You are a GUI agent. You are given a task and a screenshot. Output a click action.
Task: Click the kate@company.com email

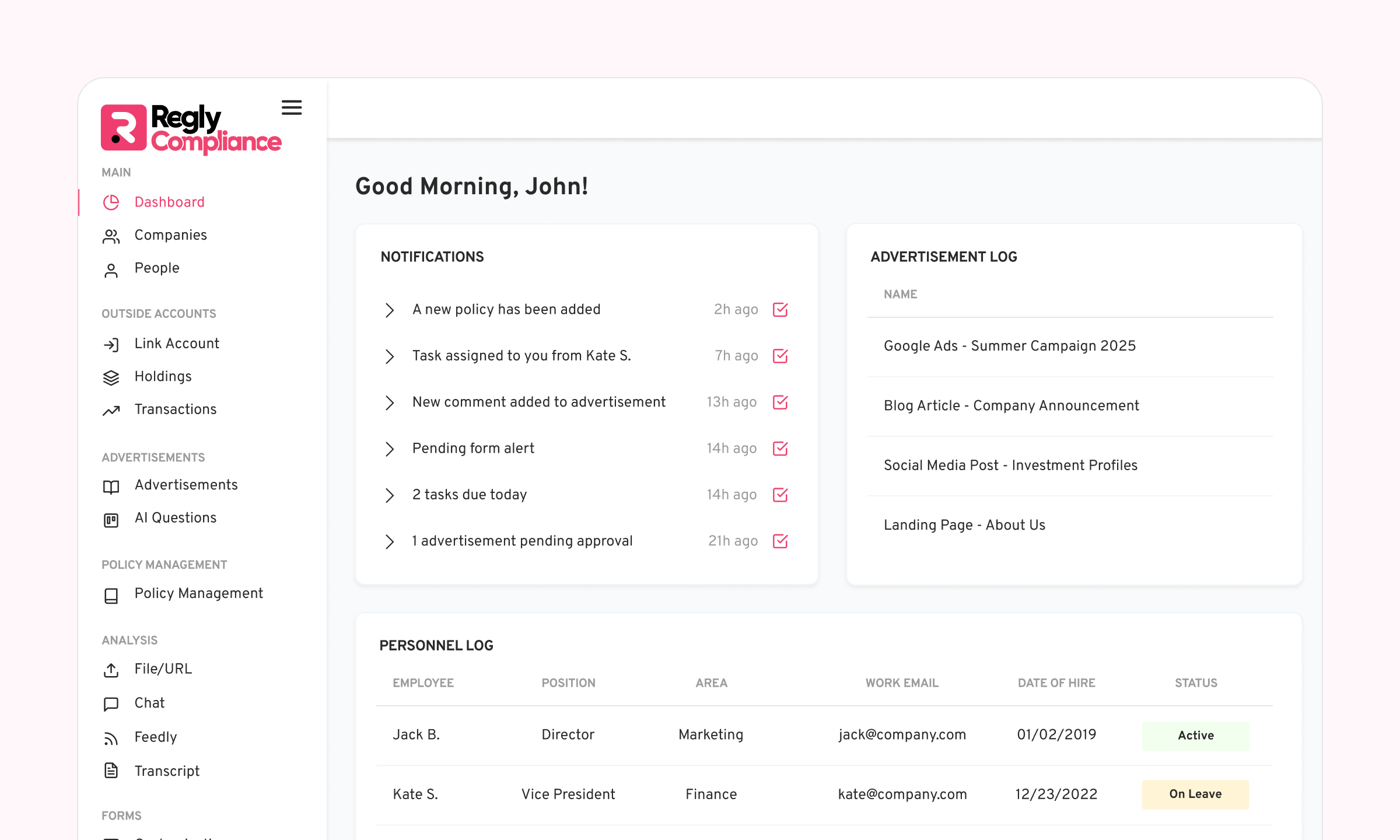click(902, 794)
